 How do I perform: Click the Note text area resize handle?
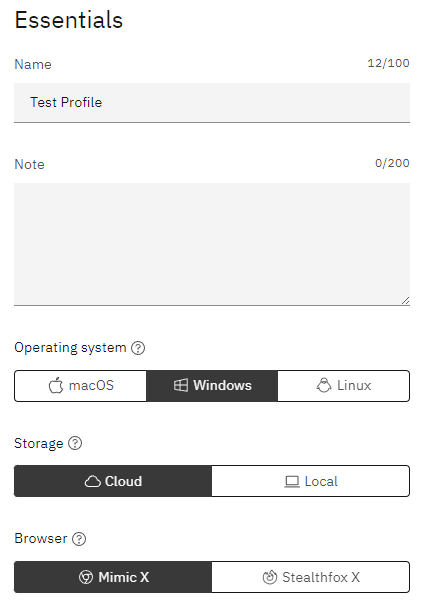click(x=405, y=301)
